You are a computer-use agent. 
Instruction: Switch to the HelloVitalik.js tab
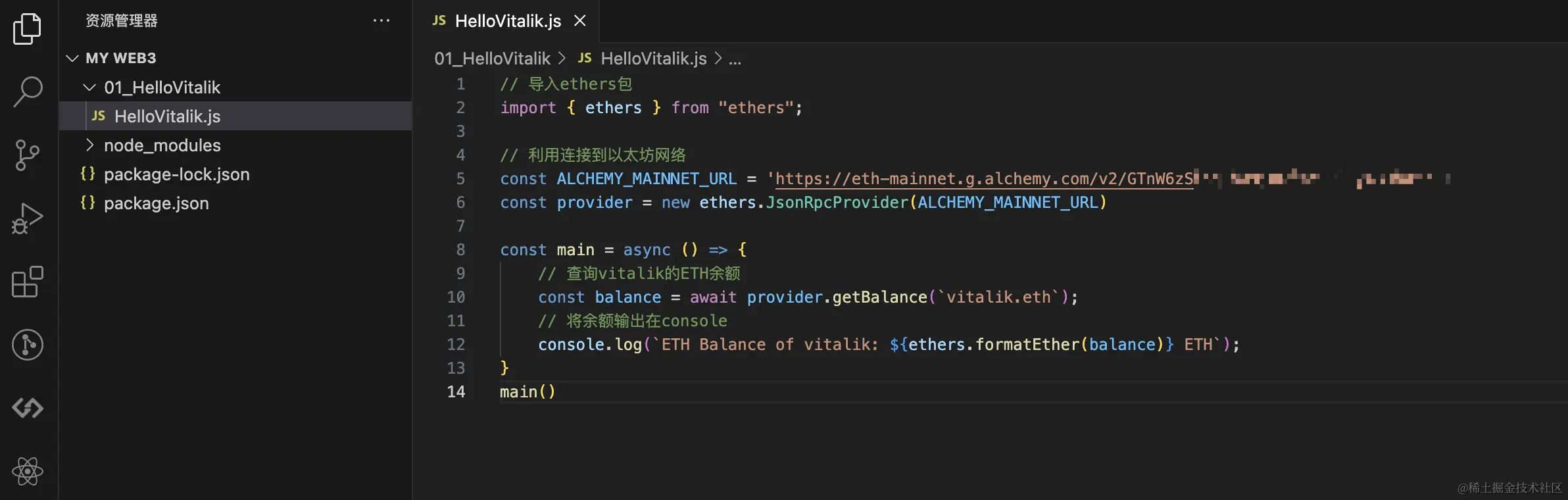point(507,21)
